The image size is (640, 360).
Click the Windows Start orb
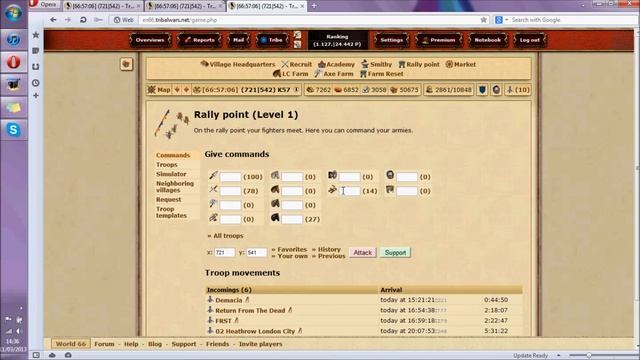coord(13,13)
